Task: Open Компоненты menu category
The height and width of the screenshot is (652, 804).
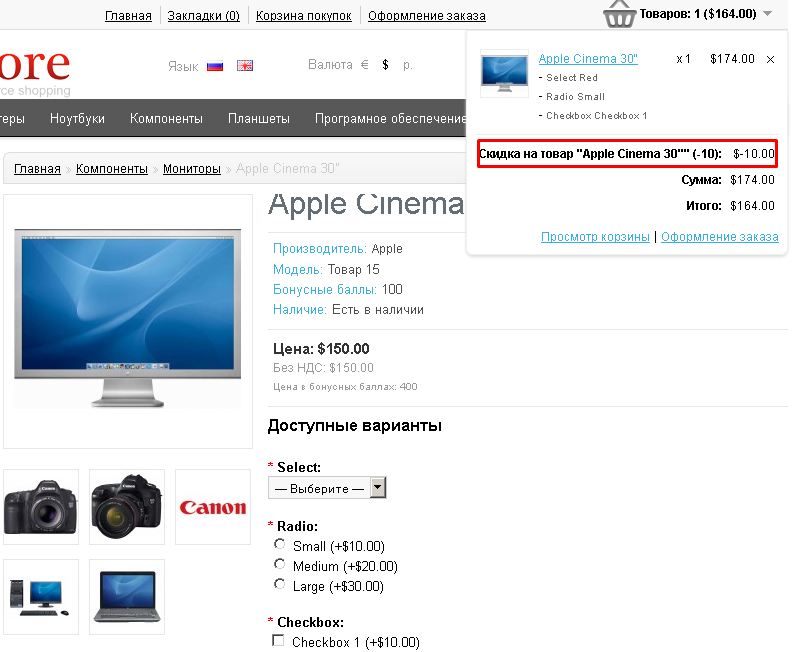Action: click(166, 118)
